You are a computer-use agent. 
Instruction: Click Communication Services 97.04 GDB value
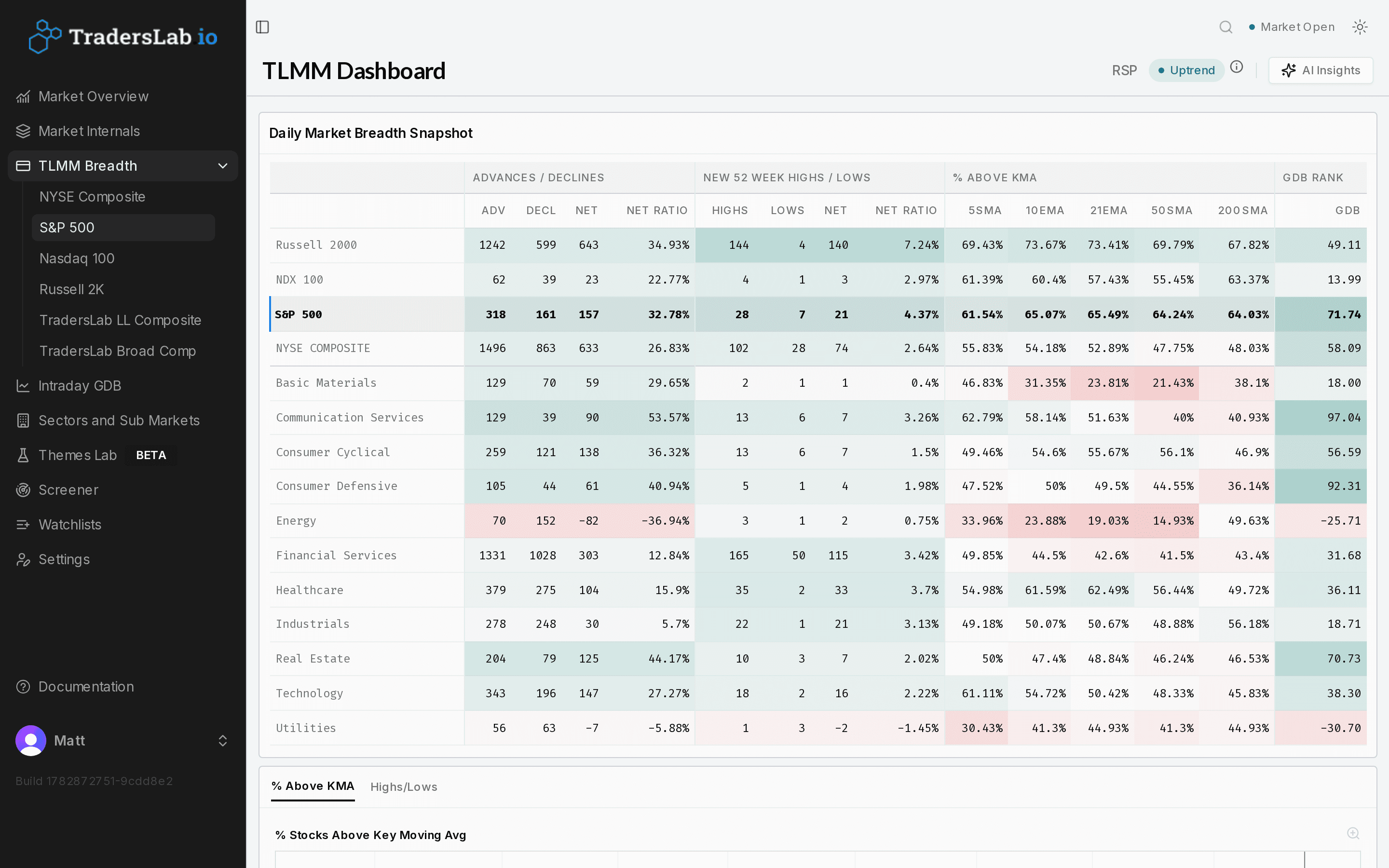coord(1344,417)
